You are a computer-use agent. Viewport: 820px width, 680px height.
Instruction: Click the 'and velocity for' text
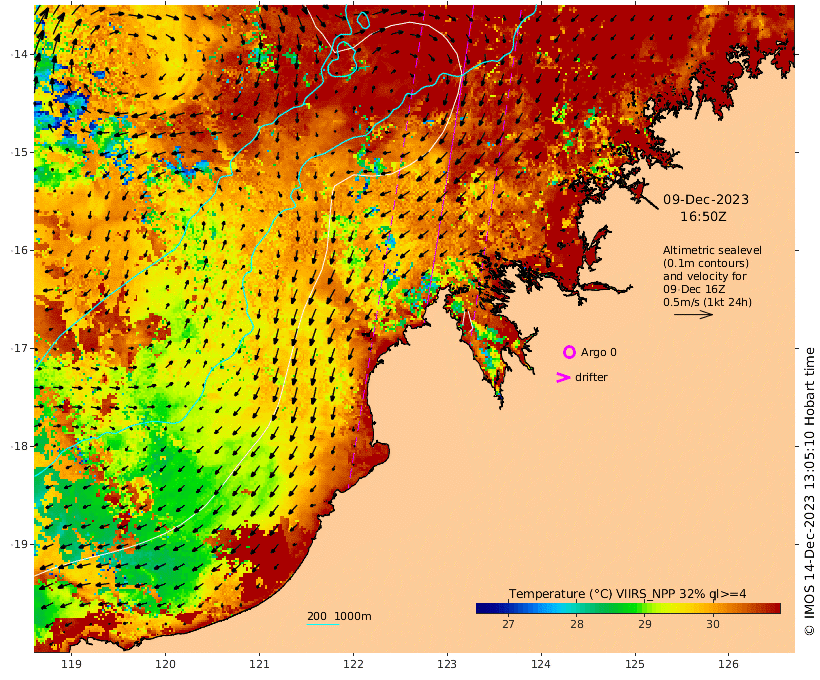[704, 276]
